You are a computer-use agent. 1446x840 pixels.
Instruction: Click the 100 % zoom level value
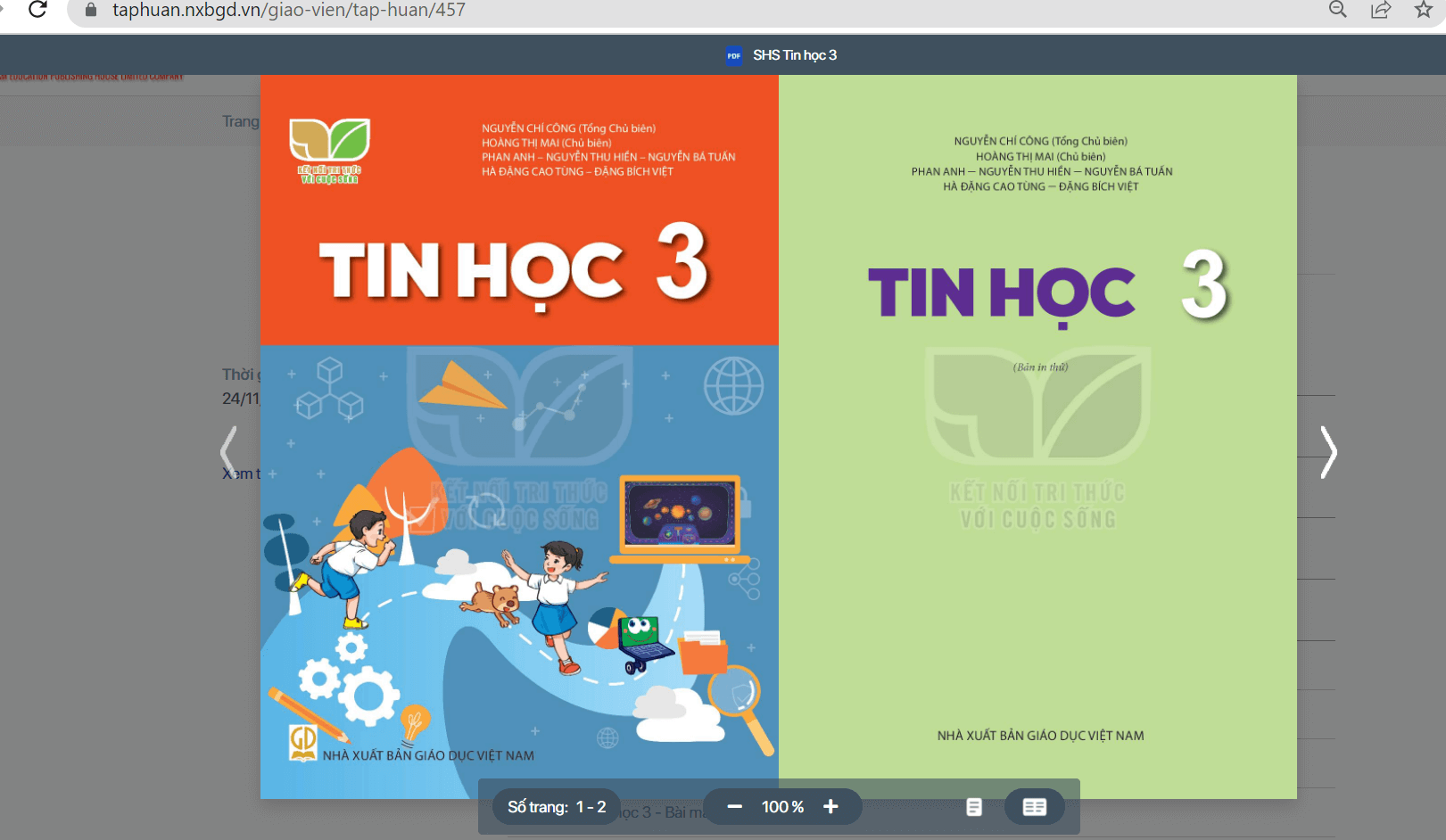coord(782,807)
